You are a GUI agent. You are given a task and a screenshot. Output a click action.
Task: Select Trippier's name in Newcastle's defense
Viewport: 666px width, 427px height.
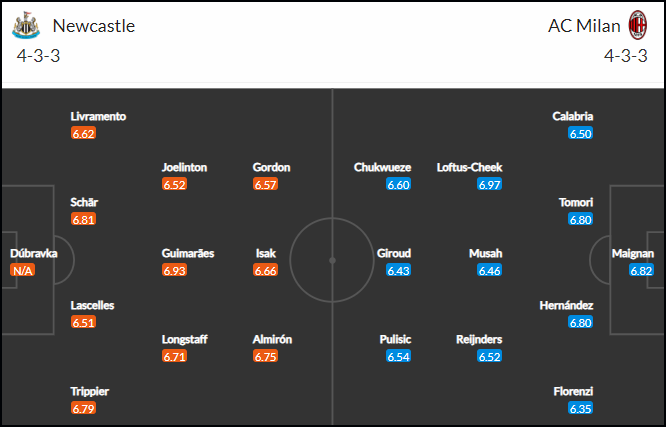pos(90,391)
